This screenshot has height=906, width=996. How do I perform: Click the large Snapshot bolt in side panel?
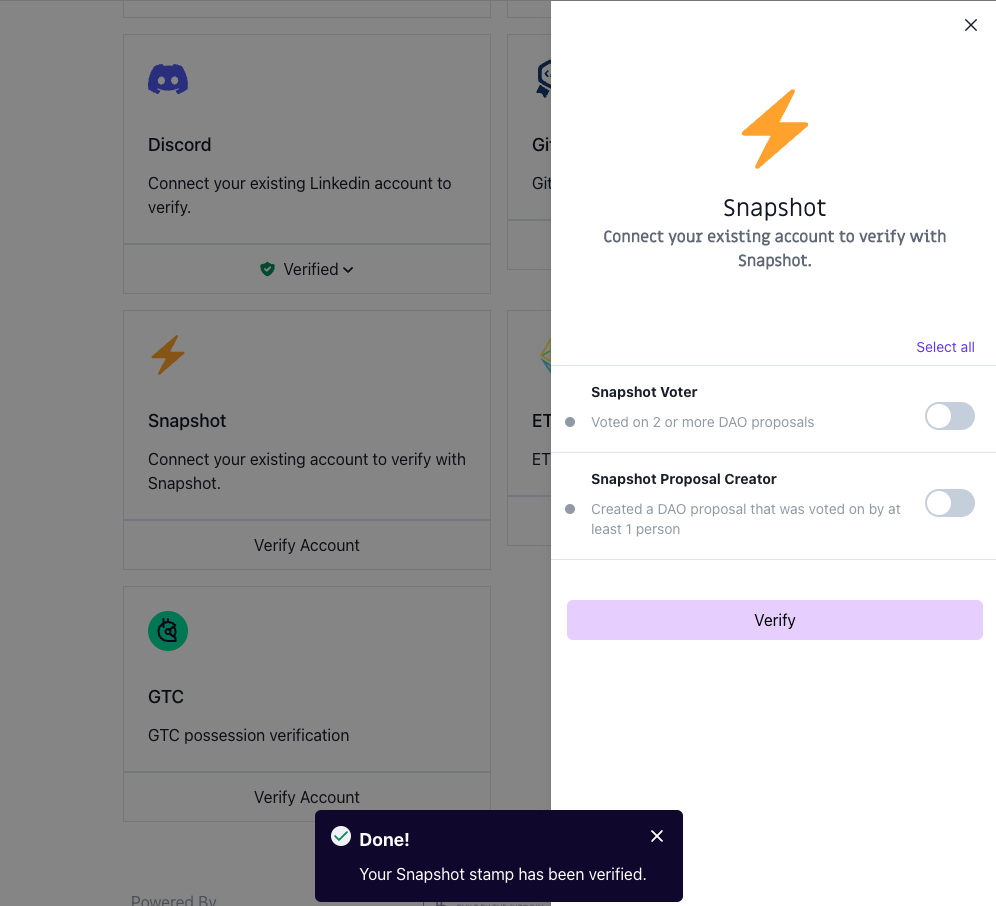click(x=774, y=129)
